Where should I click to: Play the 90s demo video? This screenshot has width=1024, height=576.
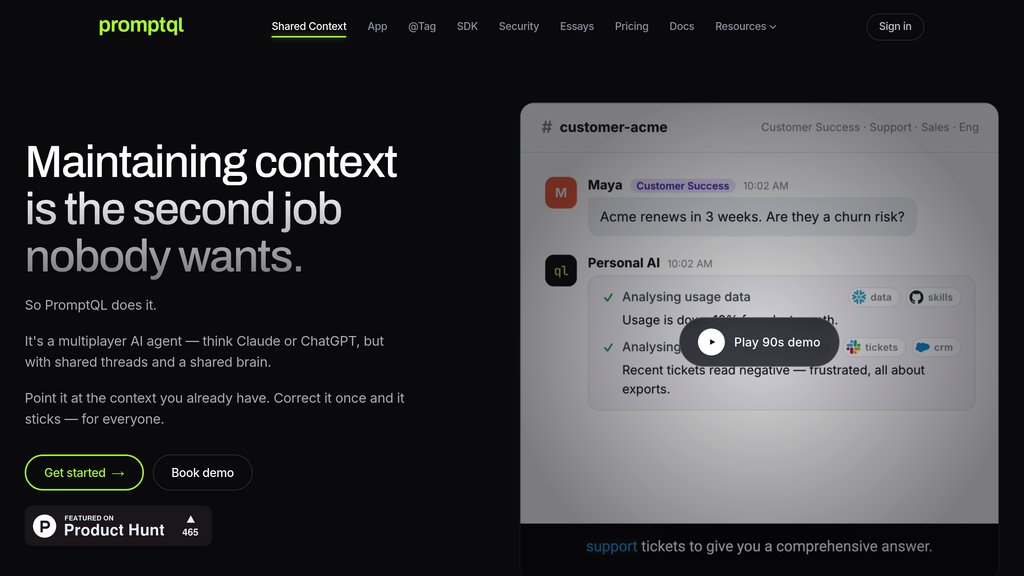coord(759,342)
